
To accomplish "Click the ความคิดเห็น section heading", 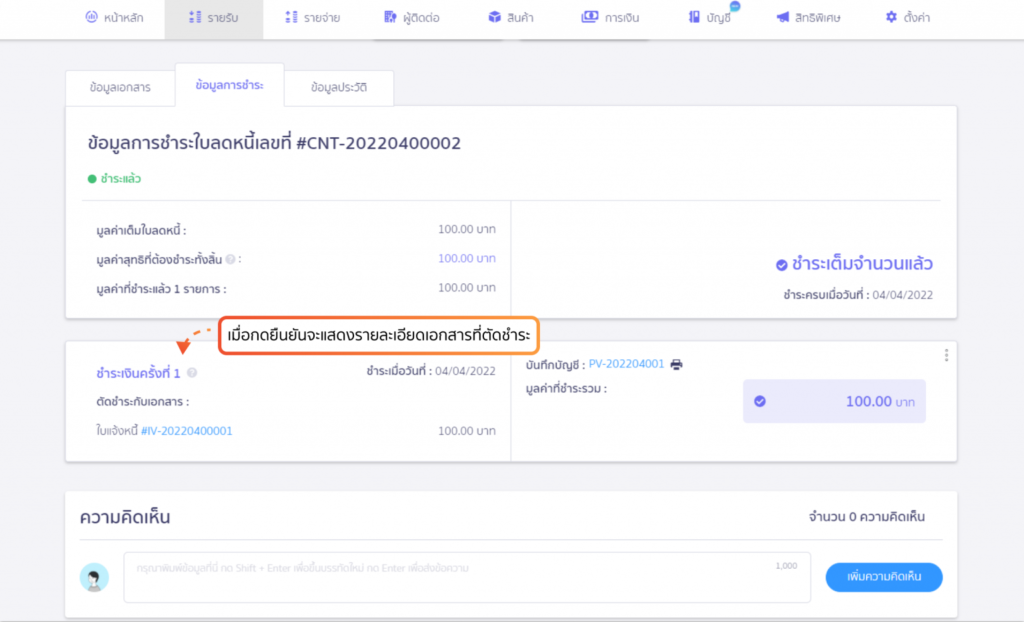I will point(125,517).
